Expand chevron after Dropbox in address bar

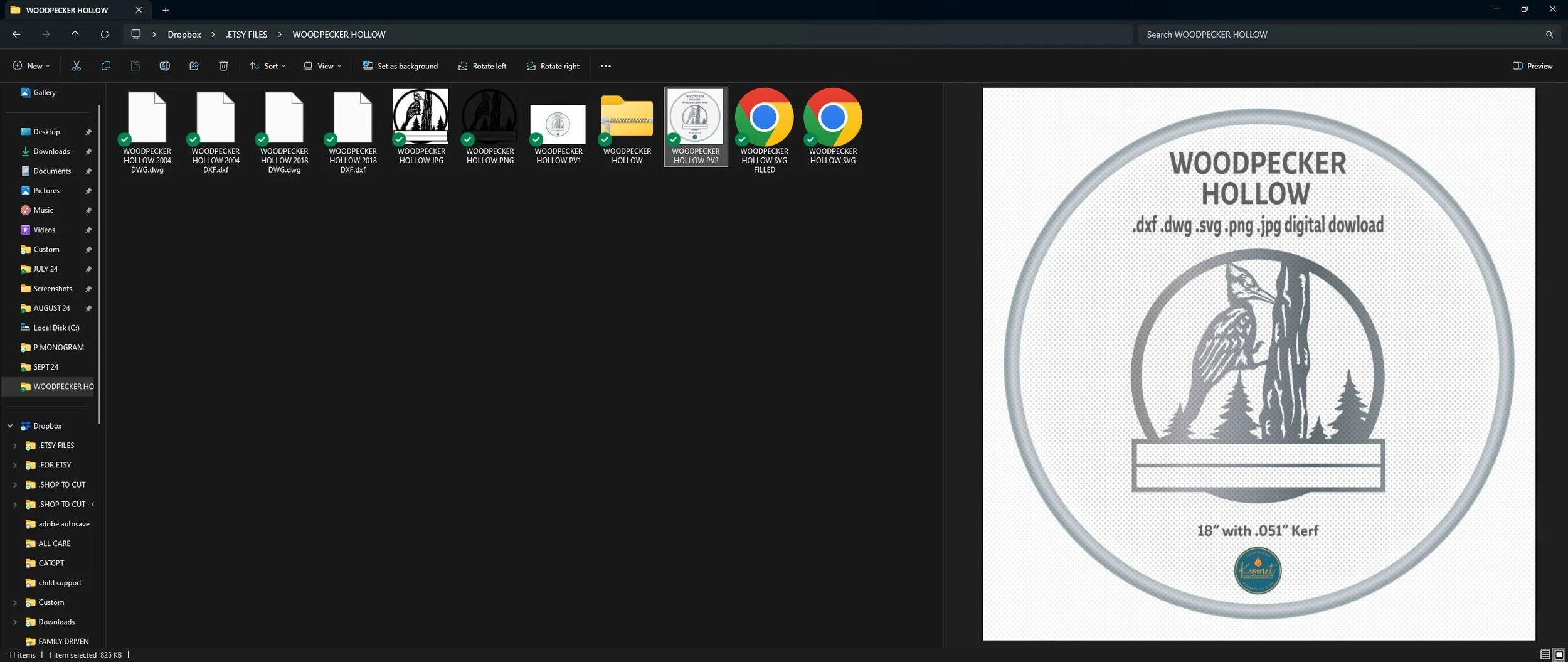(213, 35)
